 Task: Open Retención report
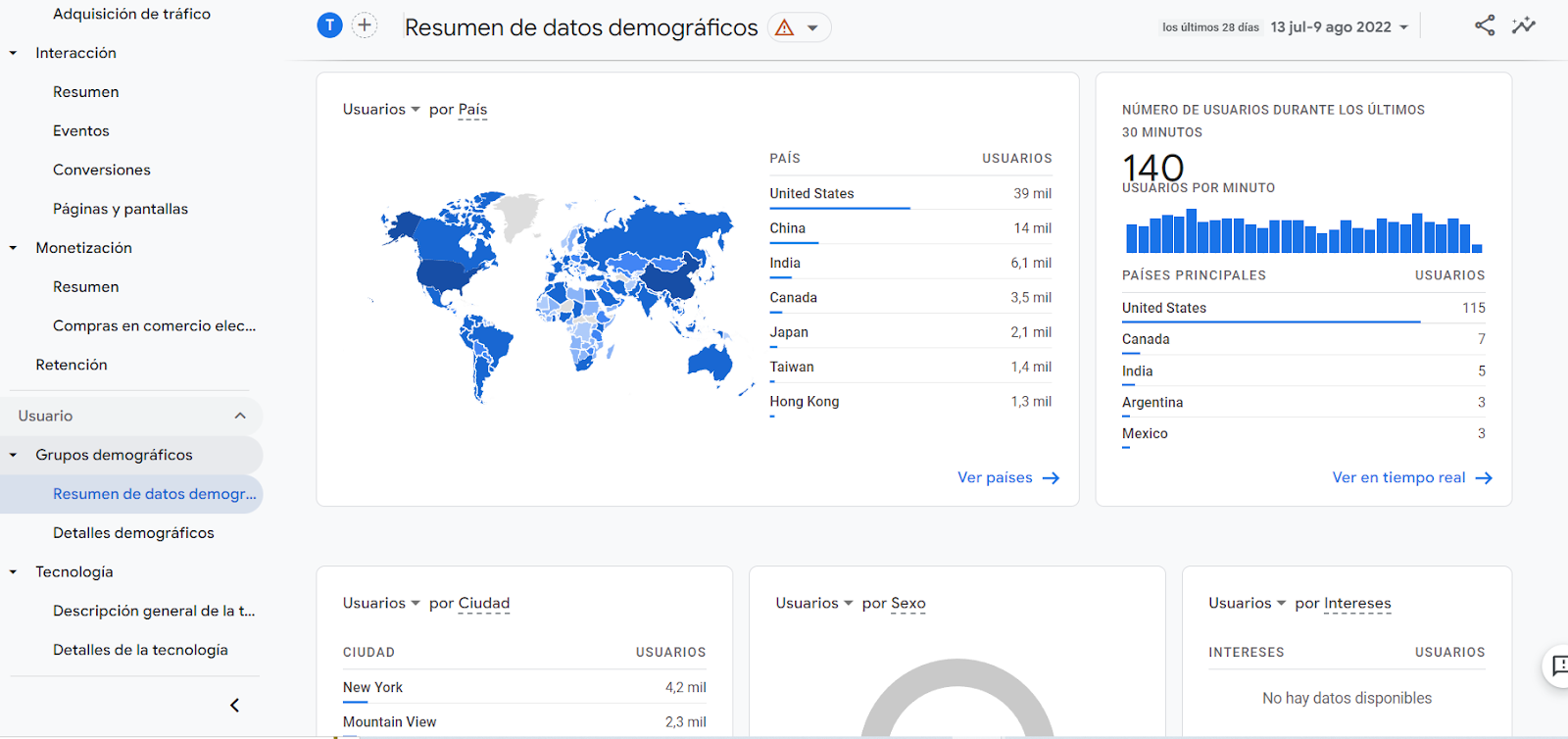72,365
